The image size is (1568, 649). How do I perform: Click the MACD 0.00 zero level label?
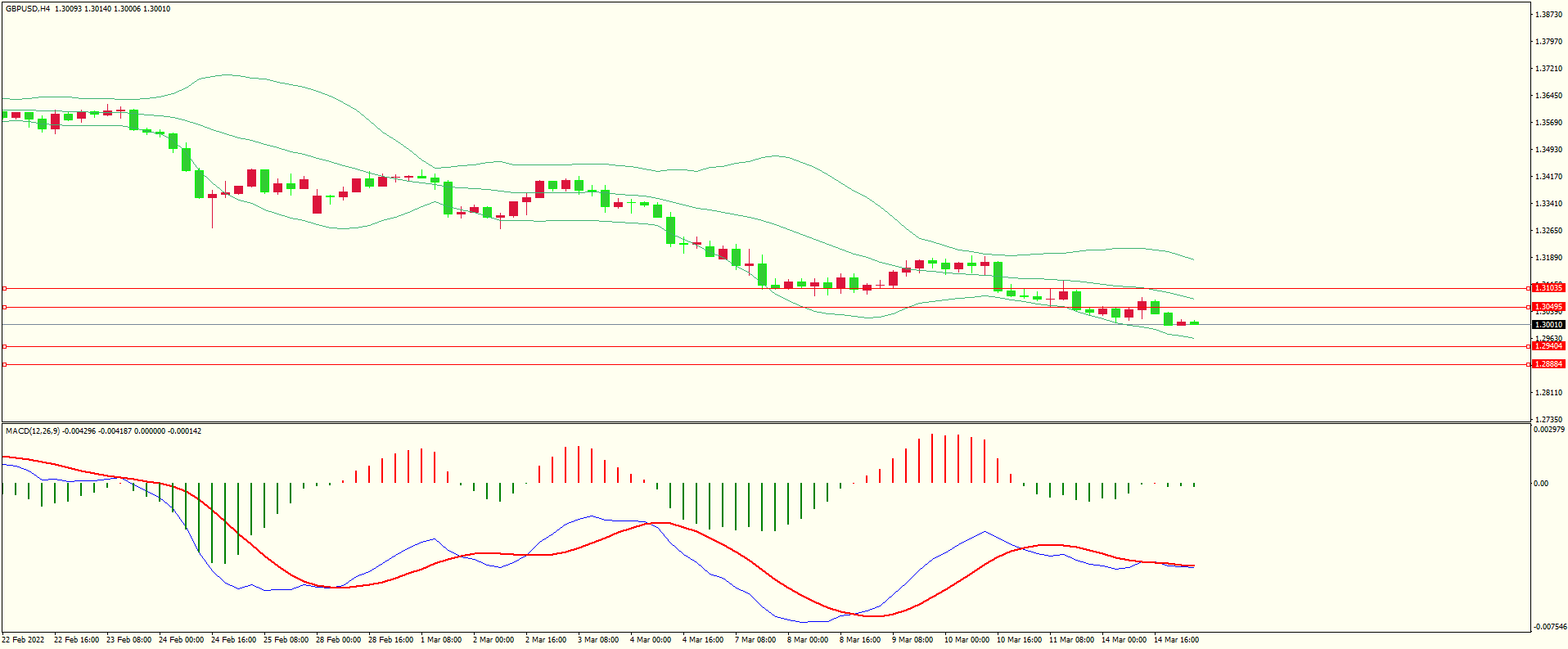click(1541, 484)
